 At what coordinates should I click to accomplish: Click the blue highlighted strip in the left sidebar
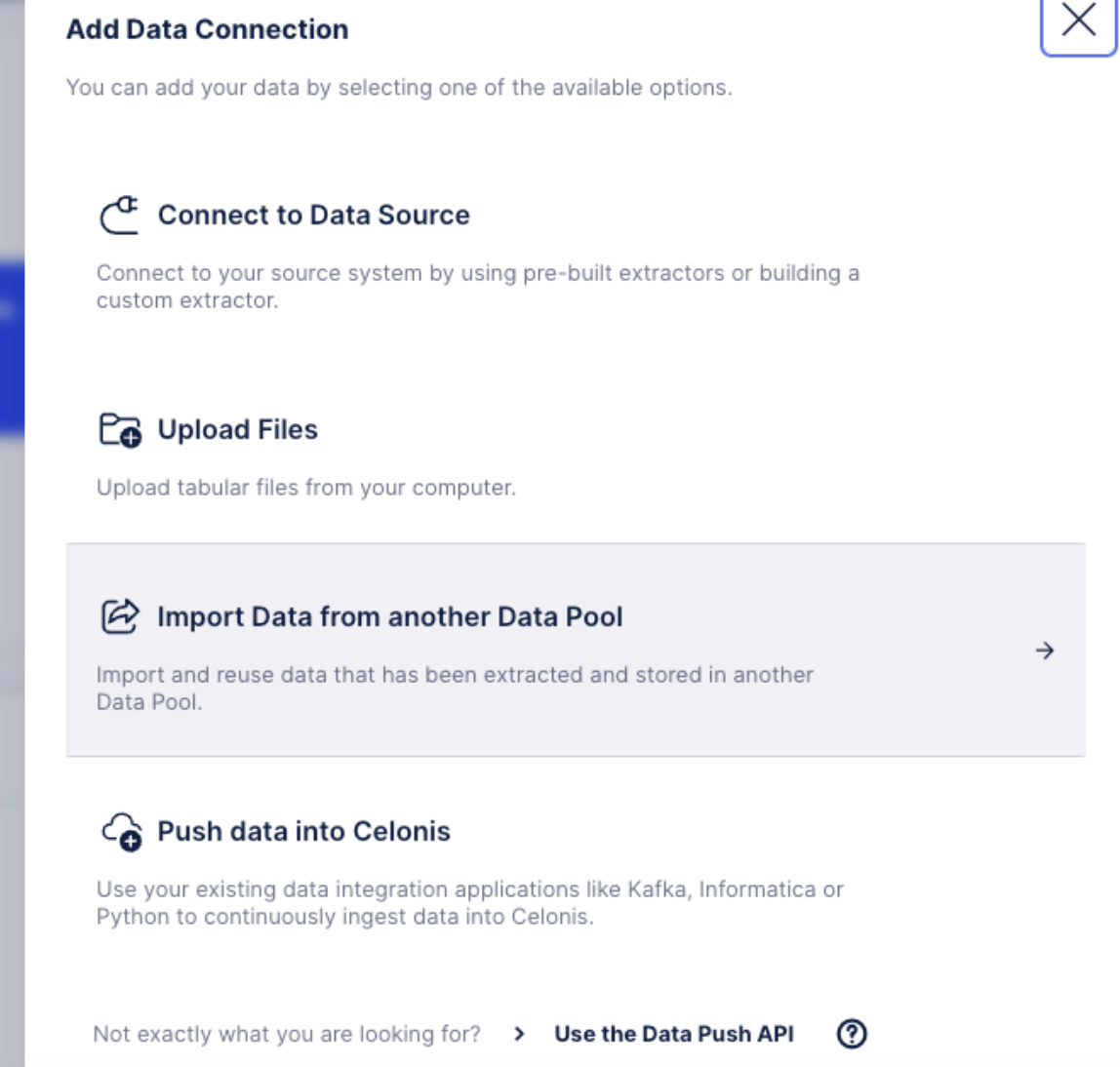tap(12, 346)
